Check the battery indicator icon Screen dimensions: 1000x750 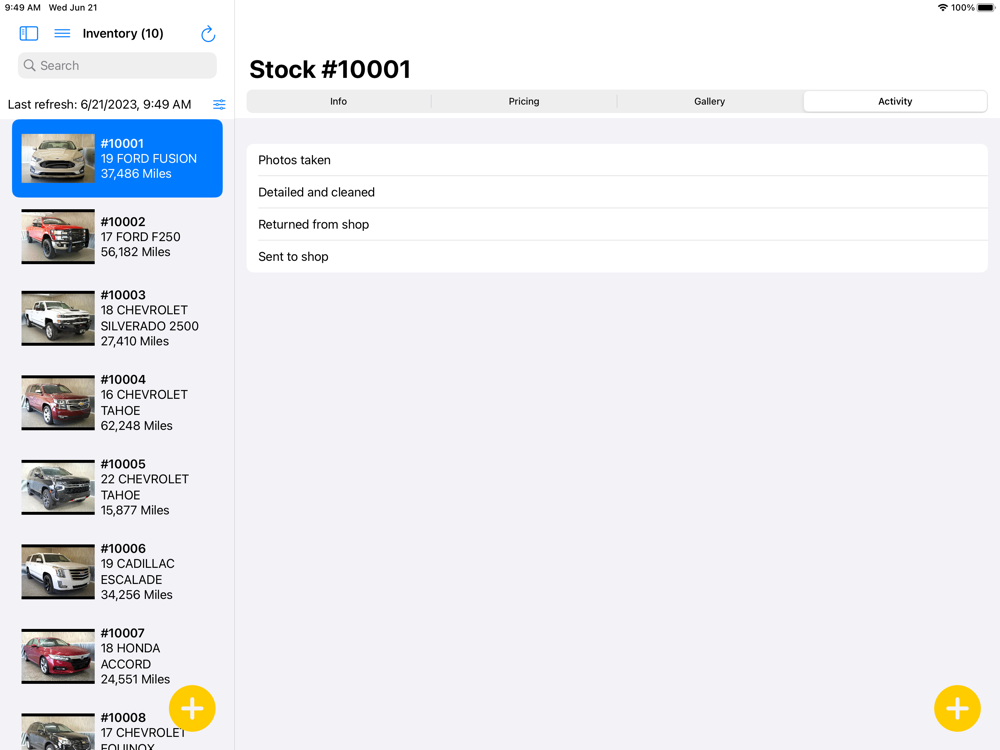[986, 8]
